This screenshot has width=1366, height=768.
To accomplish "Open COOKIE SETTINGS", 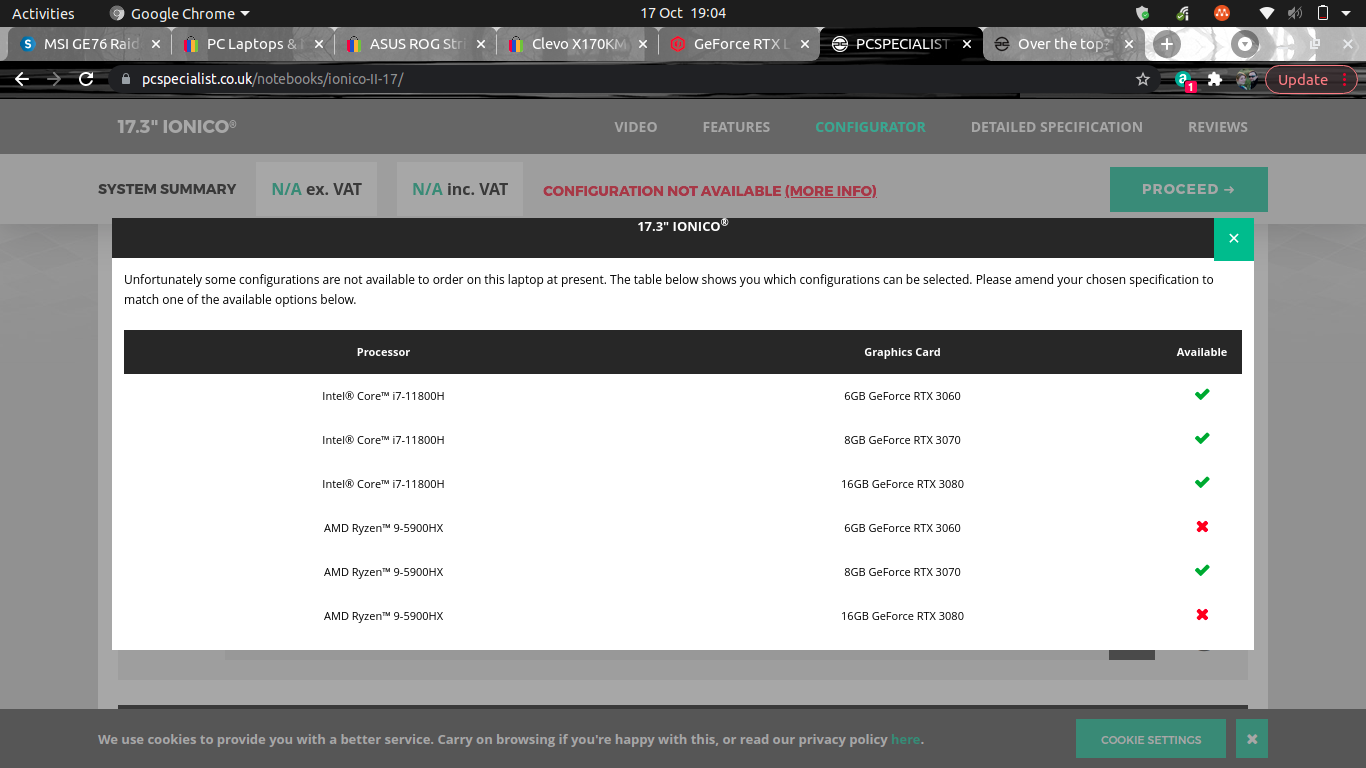I will click(x=1151, y=739).
